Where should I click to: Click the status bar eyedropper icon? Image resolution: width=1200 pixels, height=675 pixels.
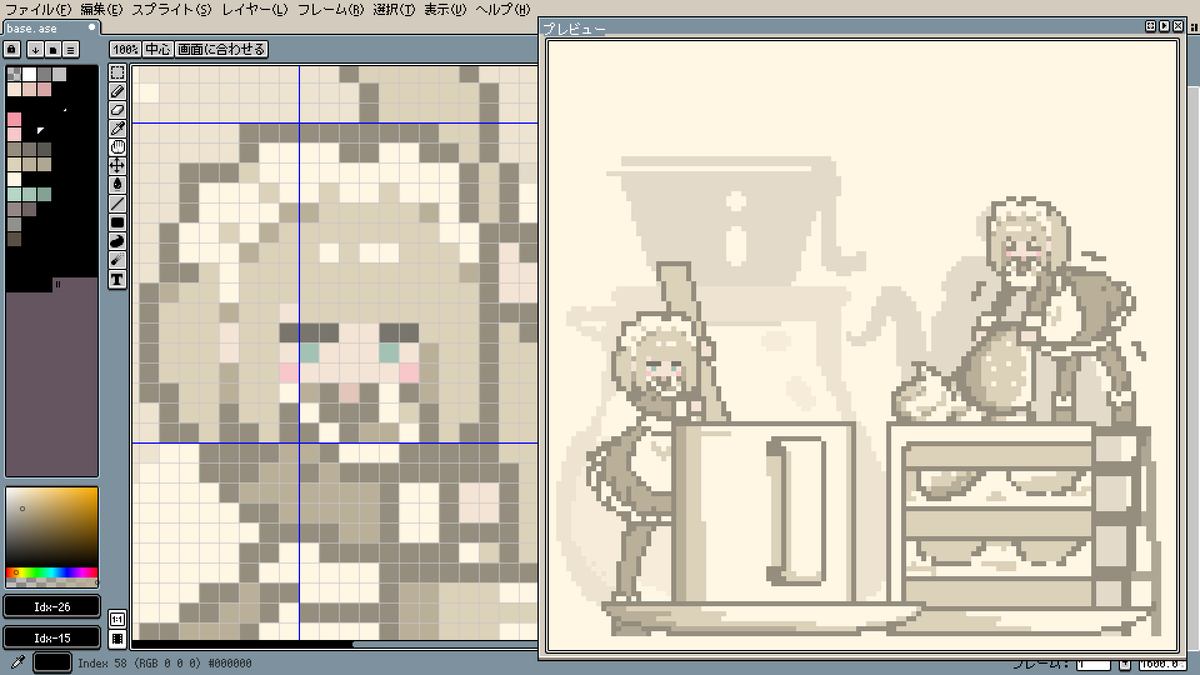[16, 662]
